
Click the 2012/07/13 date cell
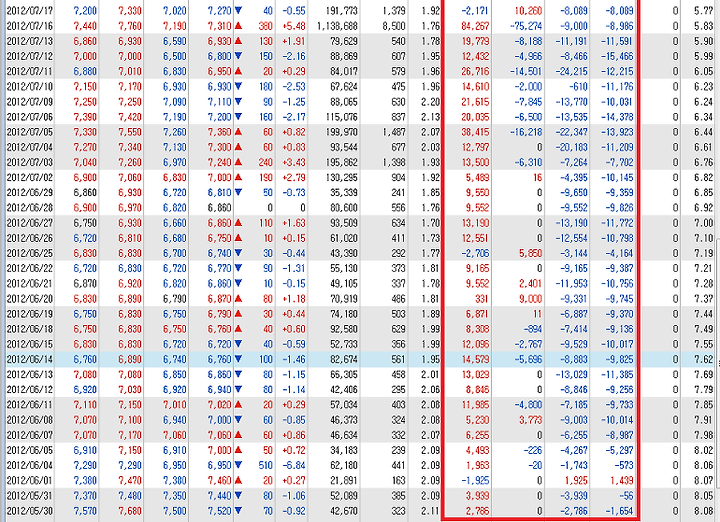pos(30,41)
